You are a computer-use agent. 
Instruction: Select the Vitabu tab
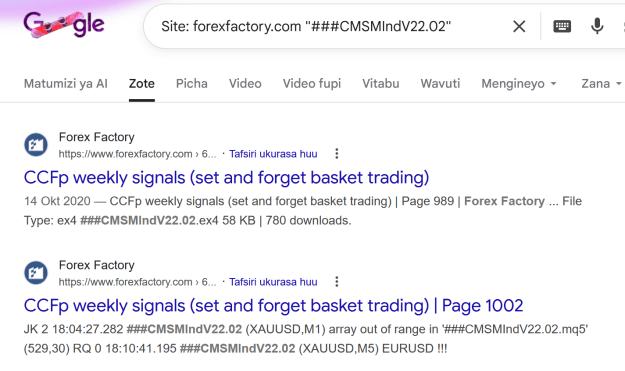381,84
